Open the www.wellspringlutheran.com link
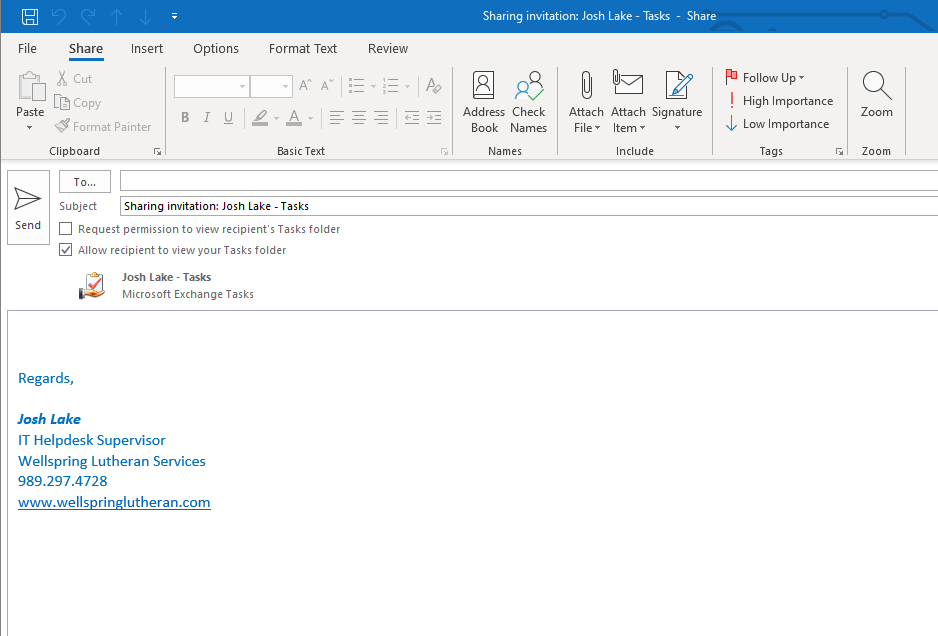Screen dimensions: 938x636 pos(114,502)
